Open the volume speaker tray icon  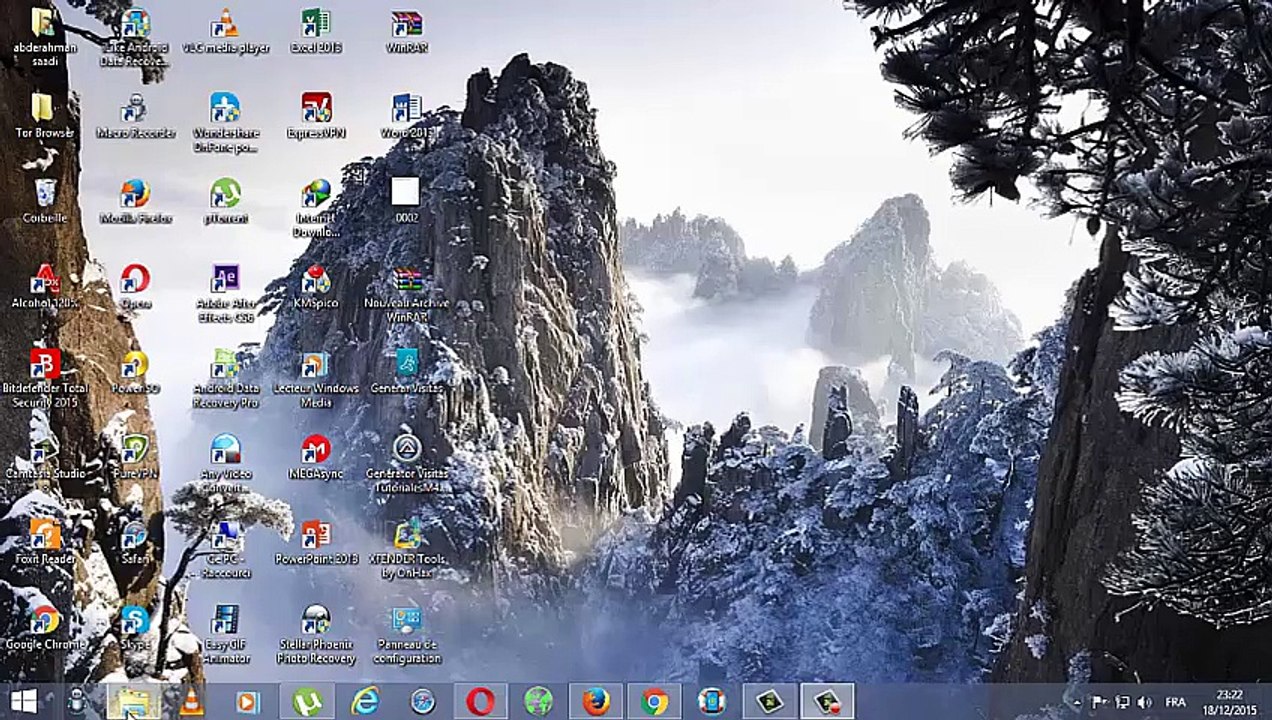point(1144,702)
